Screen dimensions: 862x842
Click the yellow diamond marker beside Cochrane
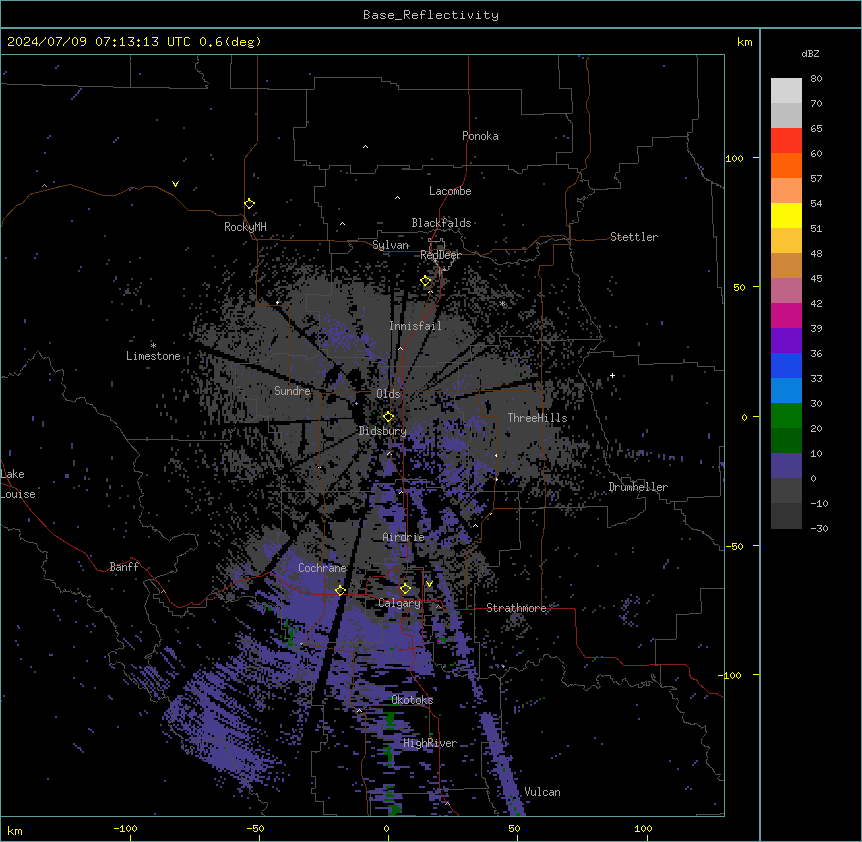coord(340,590)
